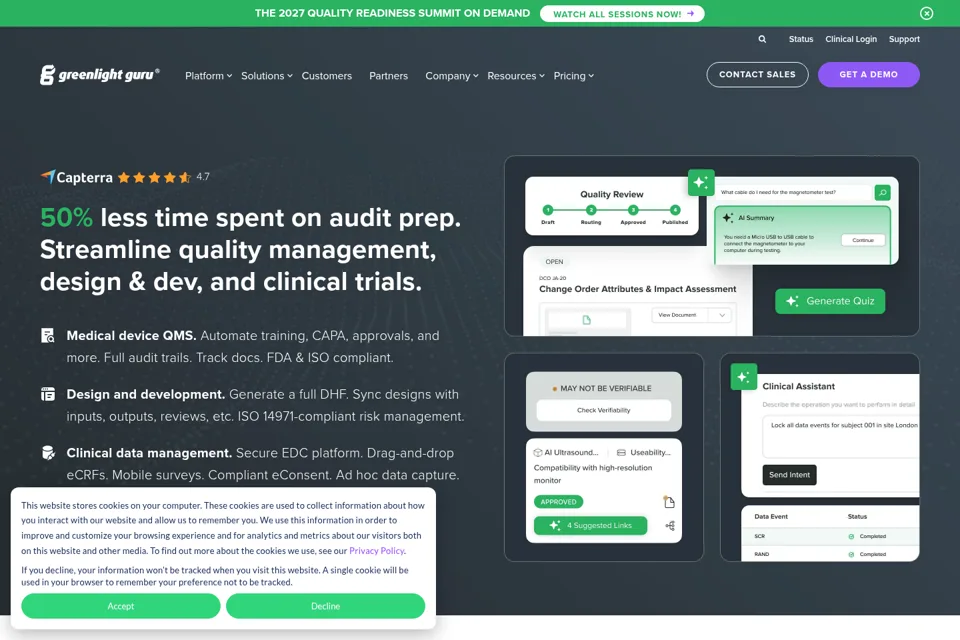
Task: Click the Completed status icon for RAND
Action: (x=851, y=554)
